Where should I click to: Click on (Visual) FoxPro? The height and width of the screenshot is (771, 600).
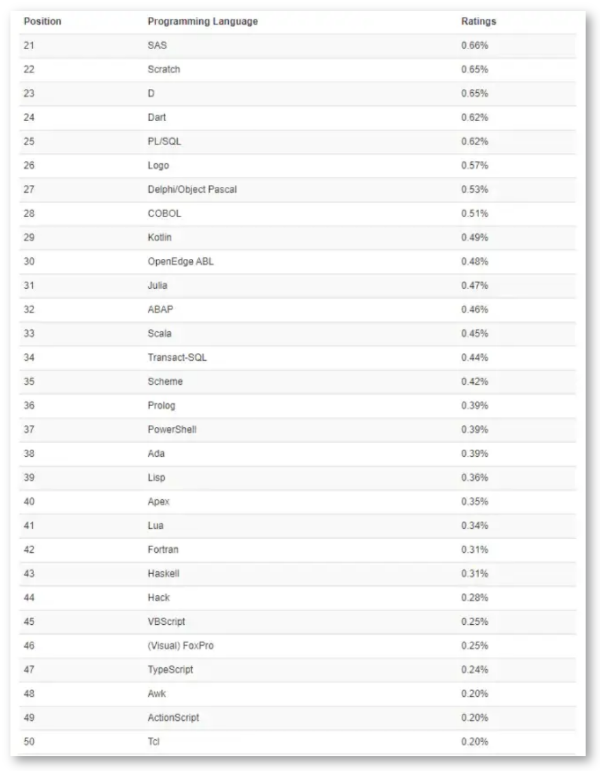tap(180, 645)
